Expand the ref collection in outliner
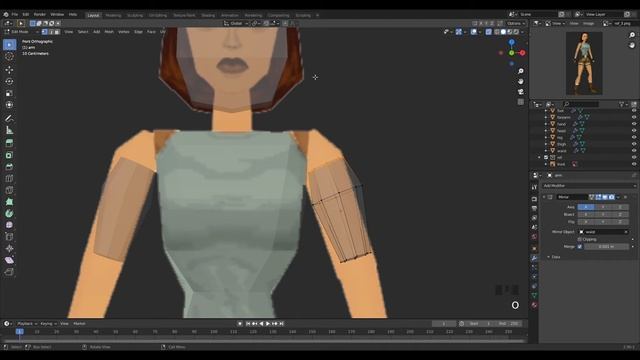The width and height of the screenshot is (640, 360). (x=539, y=157)
